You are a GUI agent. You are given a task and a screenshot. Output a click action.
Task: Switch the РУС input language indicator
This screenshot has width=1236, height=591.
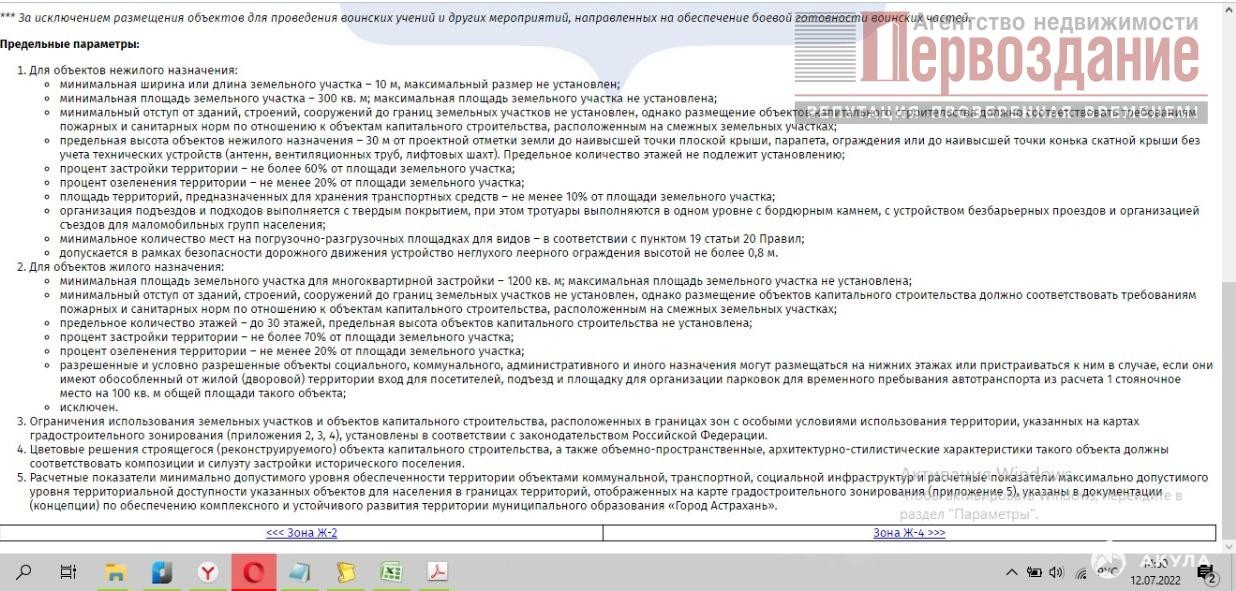coord(1107,572)
